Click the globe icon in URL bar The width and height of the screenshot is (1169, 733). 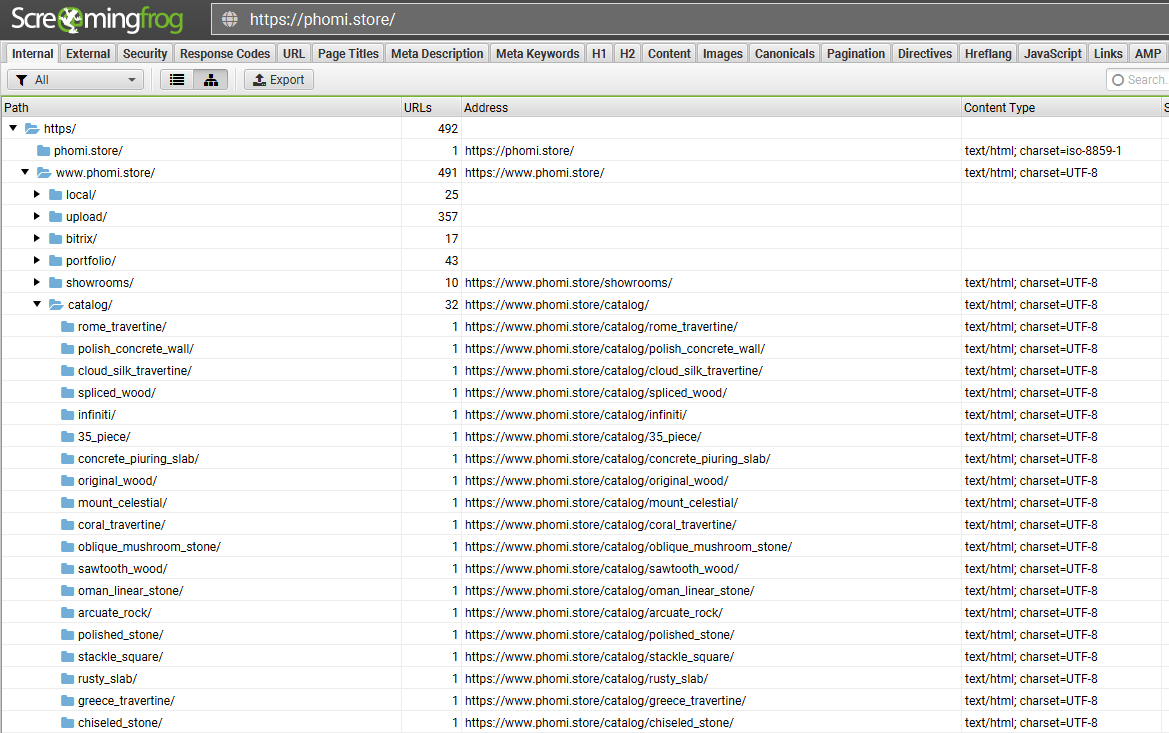point(230,19)
